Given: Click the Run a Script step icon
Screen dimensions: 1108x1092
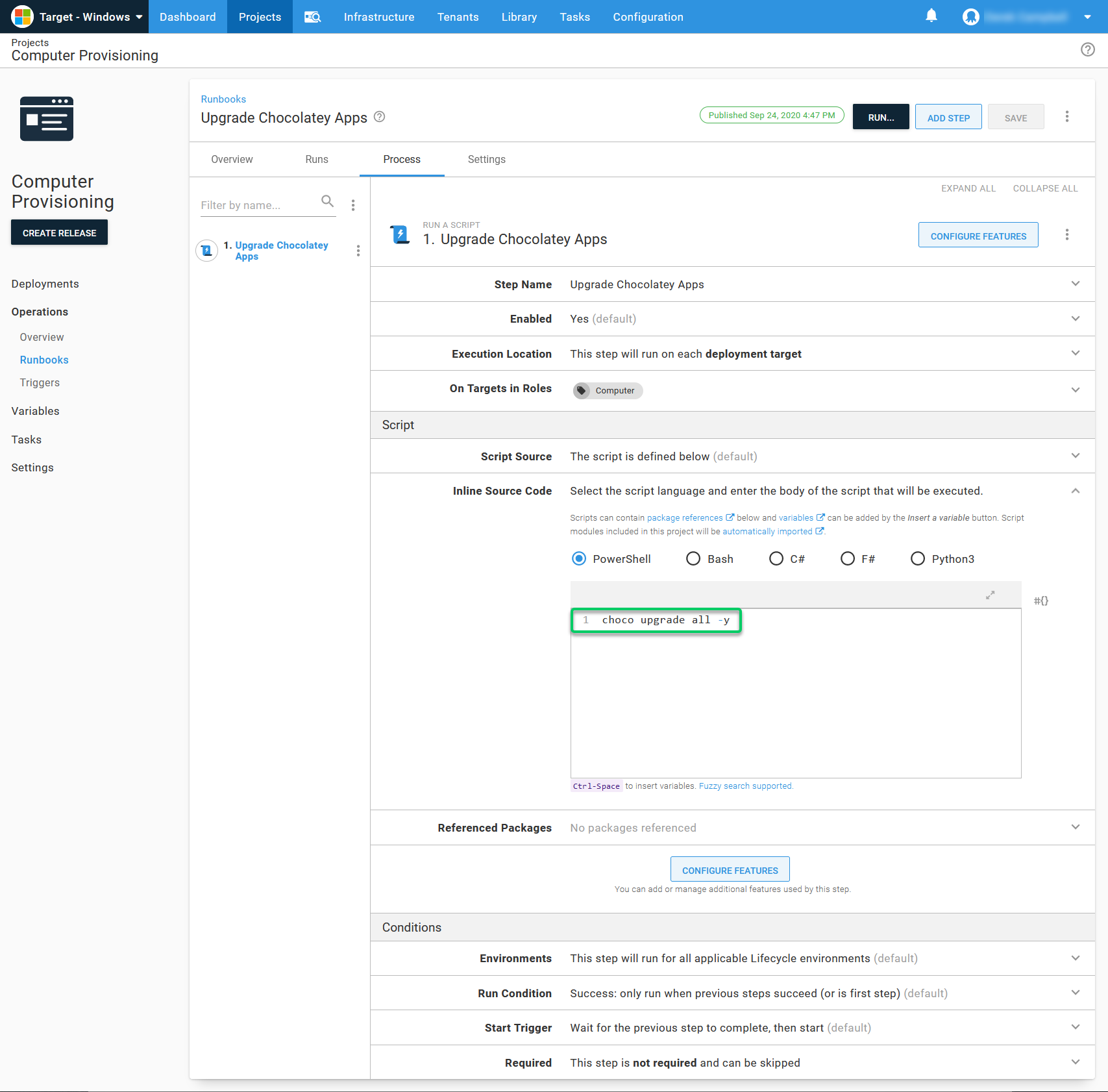Looking at the screenshot, I should pyautogui.click(x=399, y=234).
